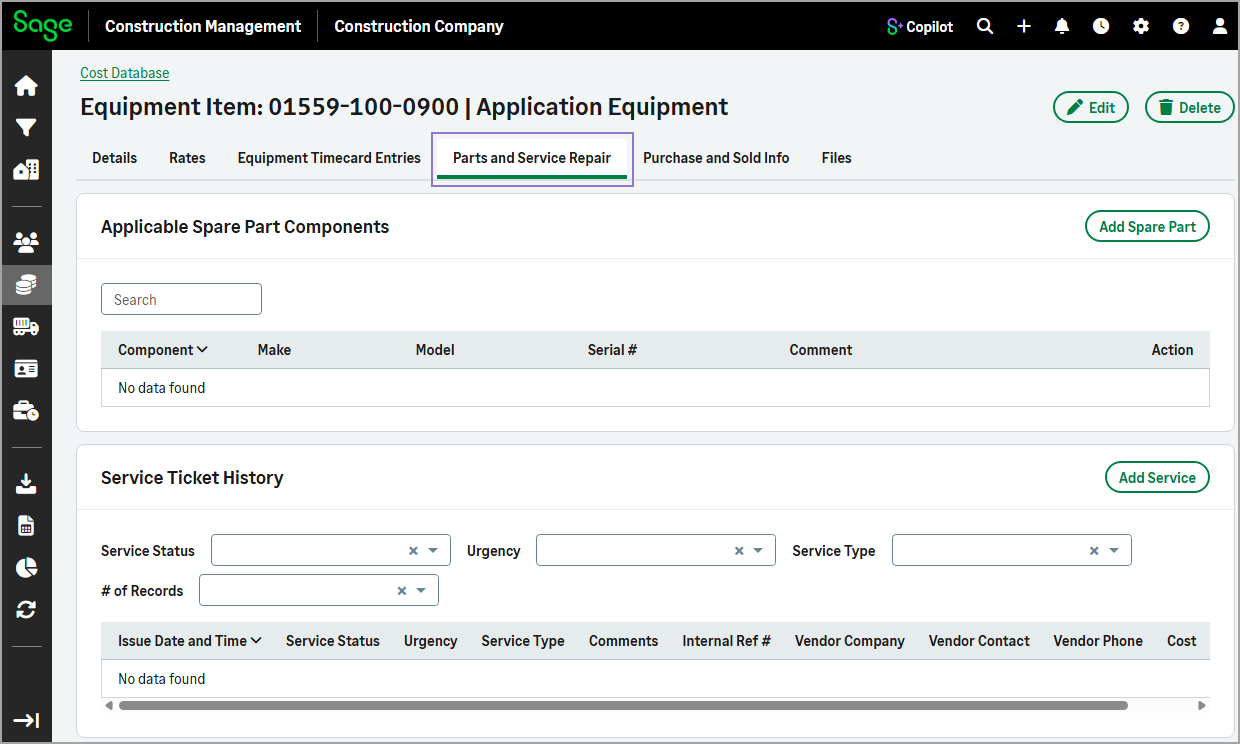Click the sync arrows icon in sidebar
This screenshot has height=744, width=1240.
point(26,610)
